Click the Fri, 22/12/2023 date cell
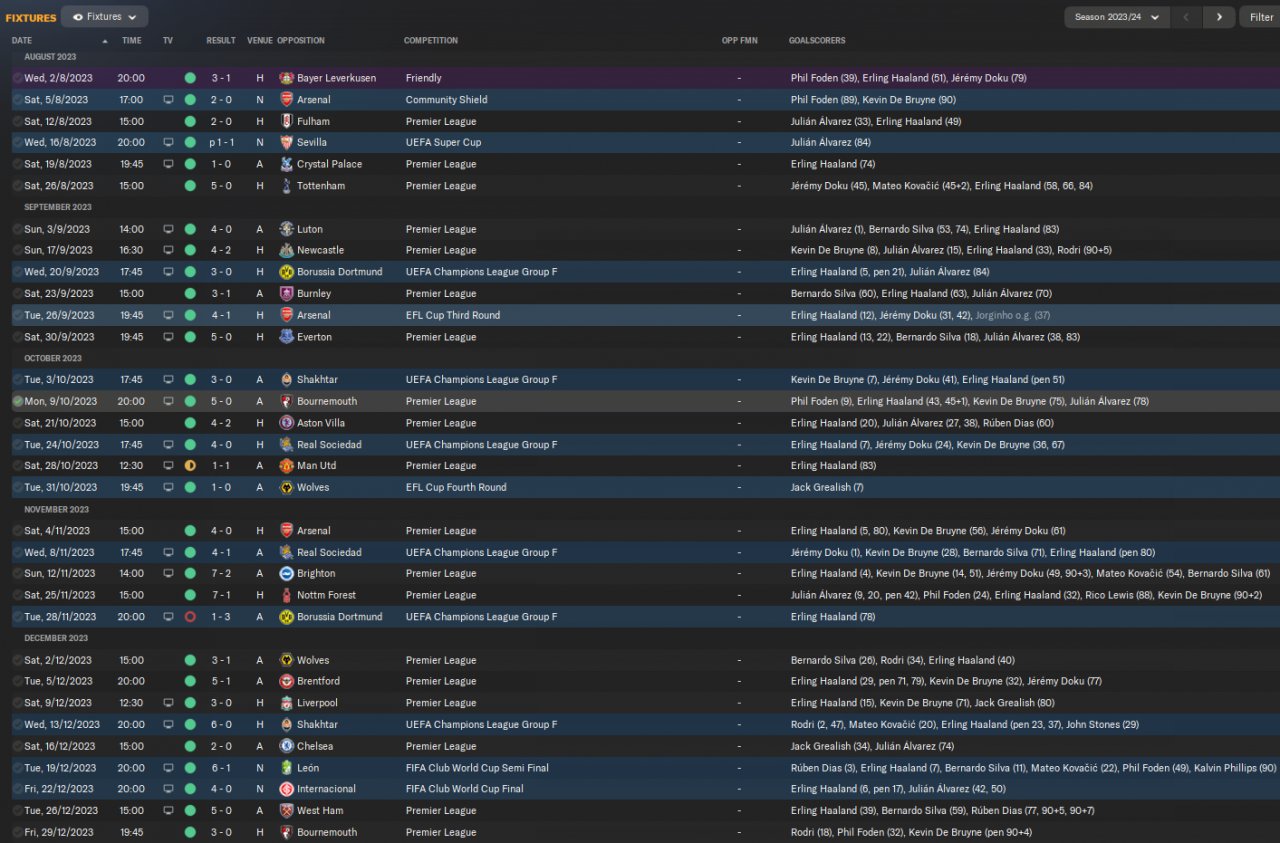The width and height of the screenshot is (1280, 843). click(x=59, y=789)
